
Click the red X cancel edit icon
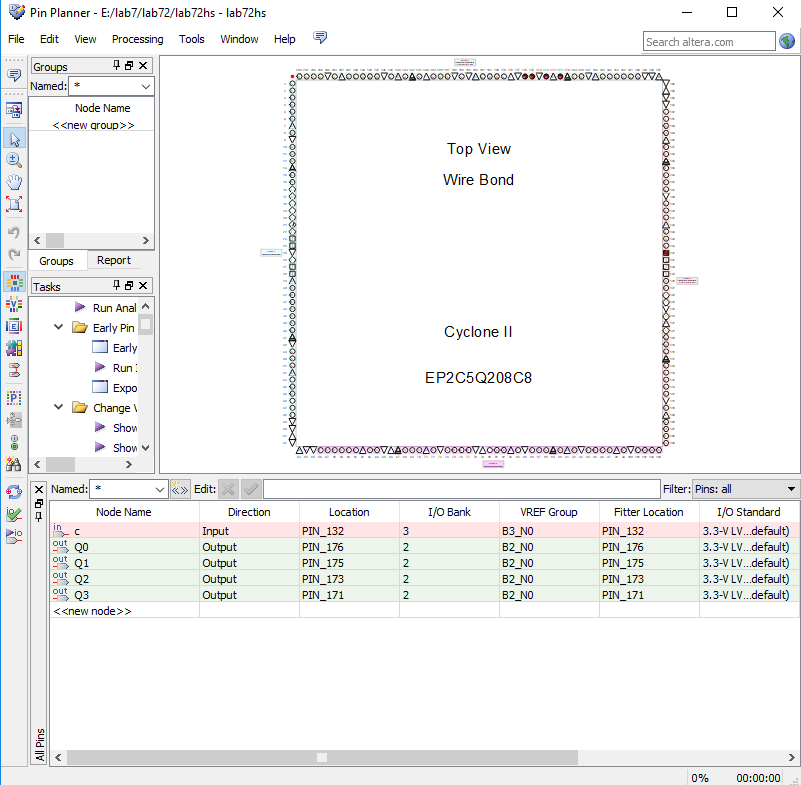click(228, 489)
